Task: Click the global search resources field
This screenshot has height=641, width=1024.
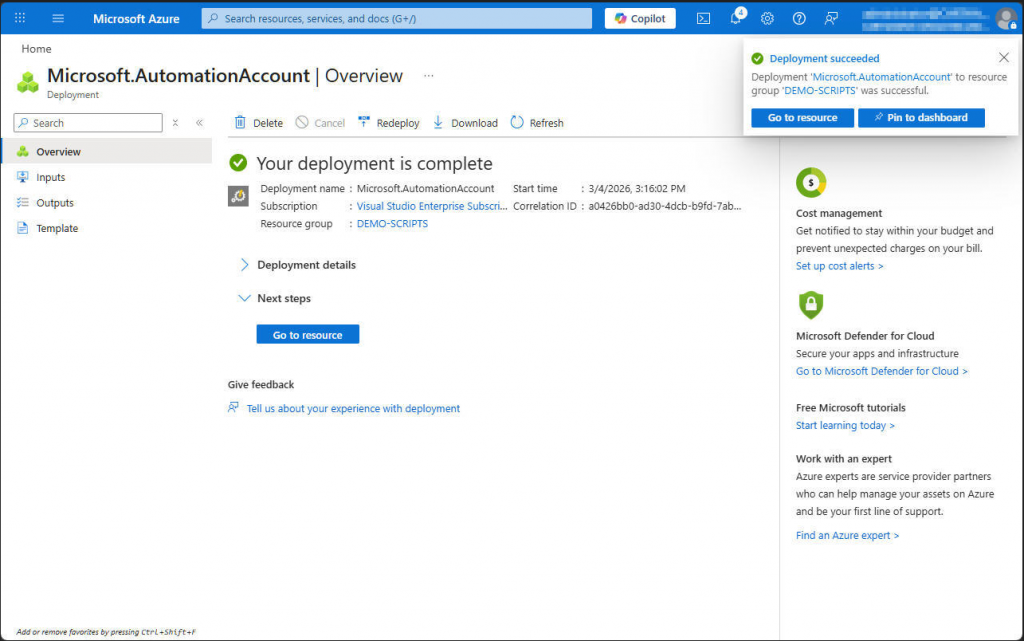Action: pos(396,17)
